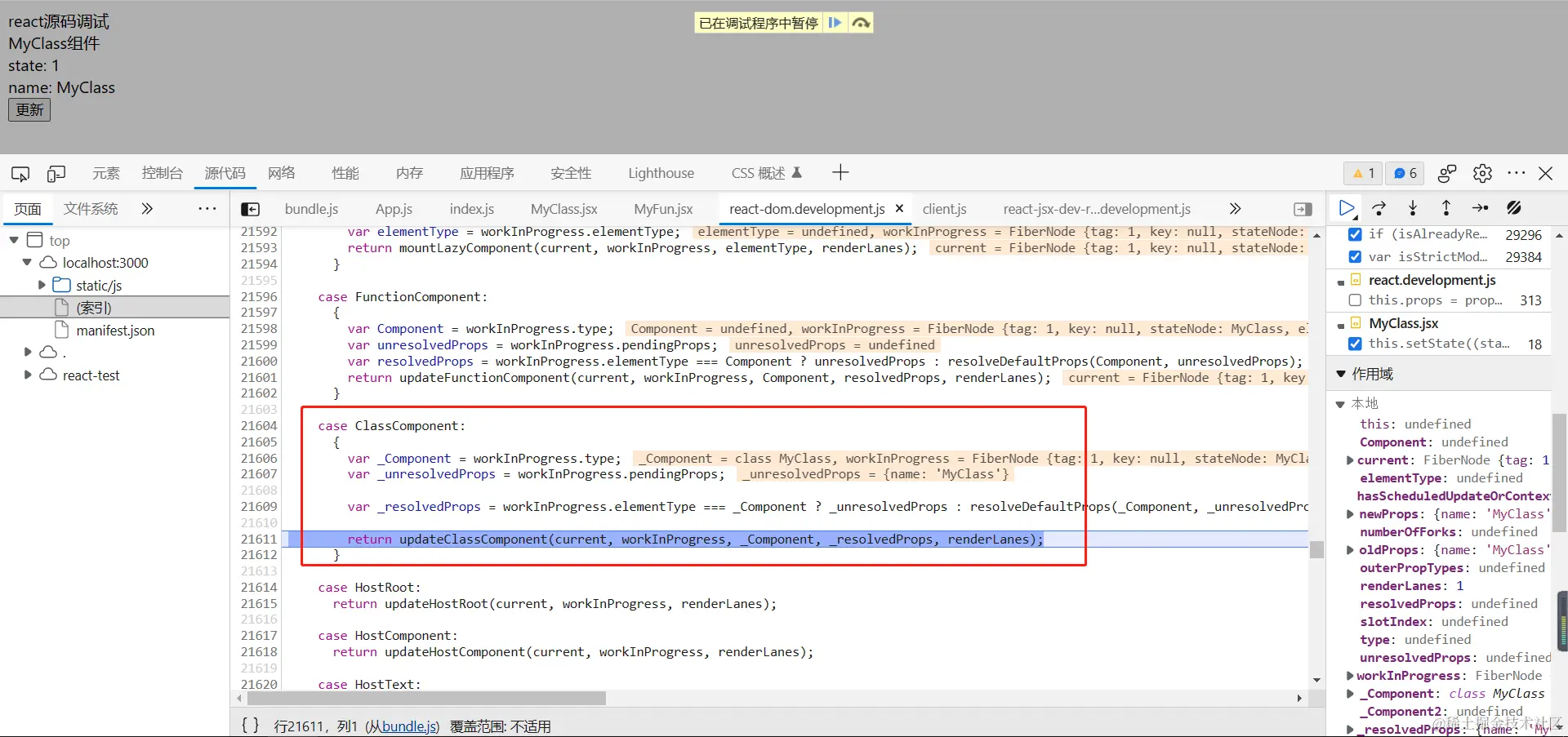Follow the bundle.js source link
This screenshot has height=737, width=1568.
[409, 726]
